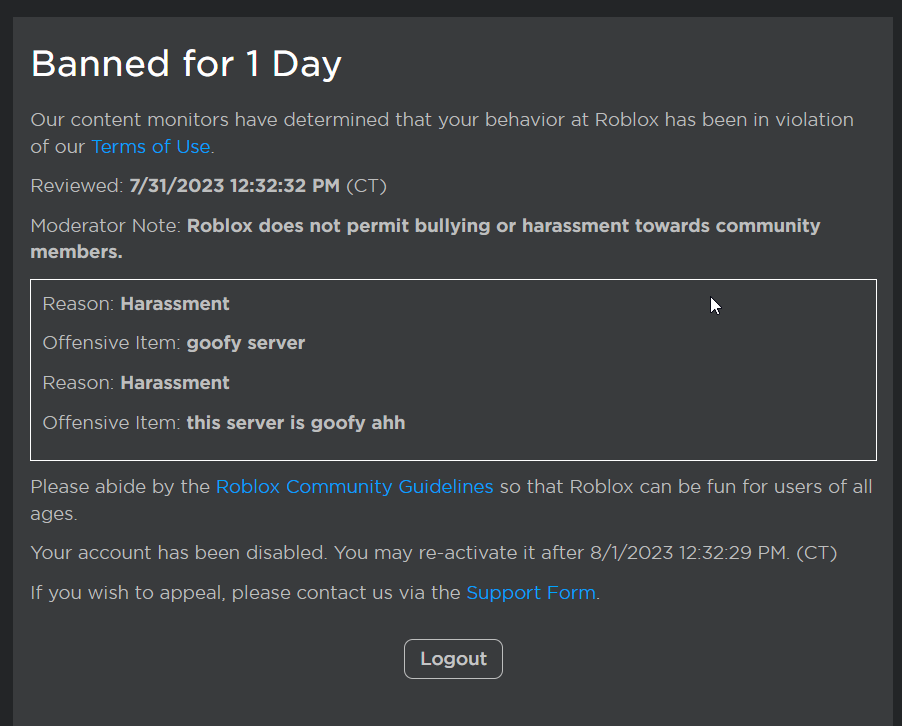902x726 pixels.
Task: Click "Offensive Item:" label before goofy server
Action: point(111,343)
